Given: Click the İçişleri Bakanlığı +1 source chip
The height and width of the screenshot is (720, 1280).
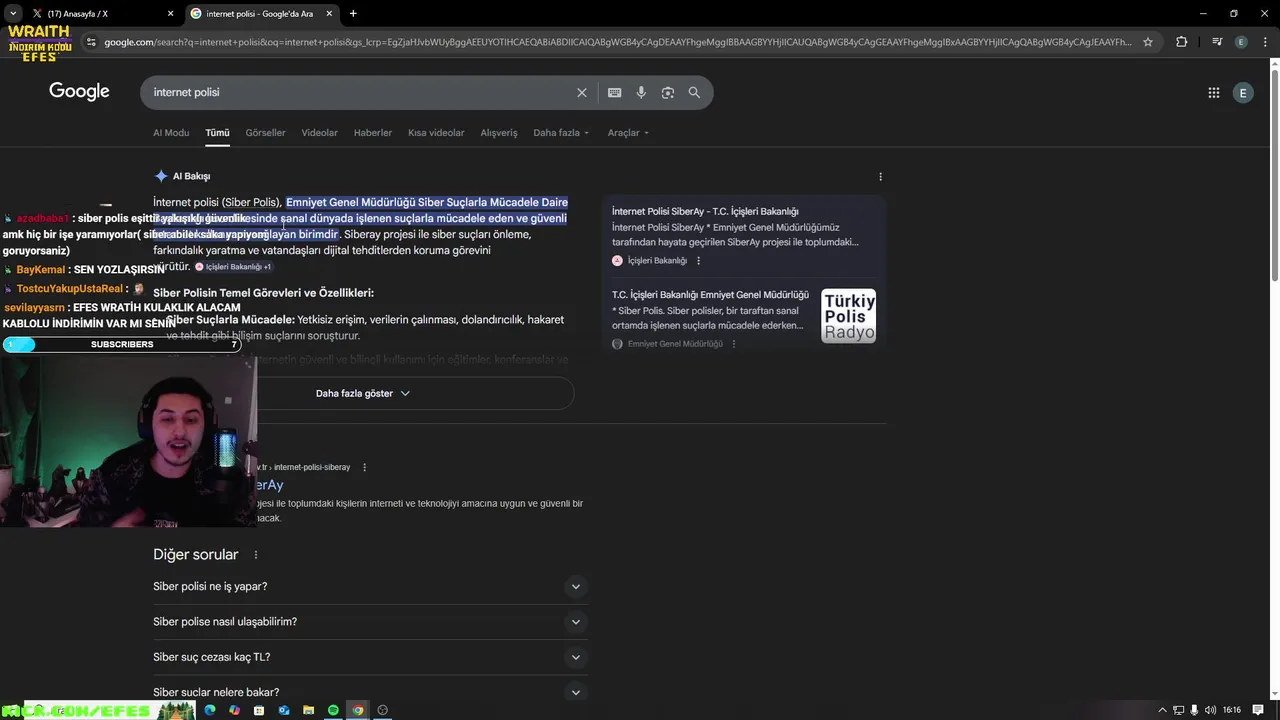Looking at the screenshot, I should coord(233,267).
